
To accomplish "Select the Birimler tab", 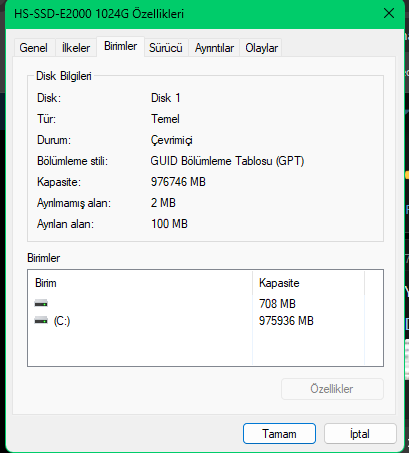I will [x=120, y=46].
